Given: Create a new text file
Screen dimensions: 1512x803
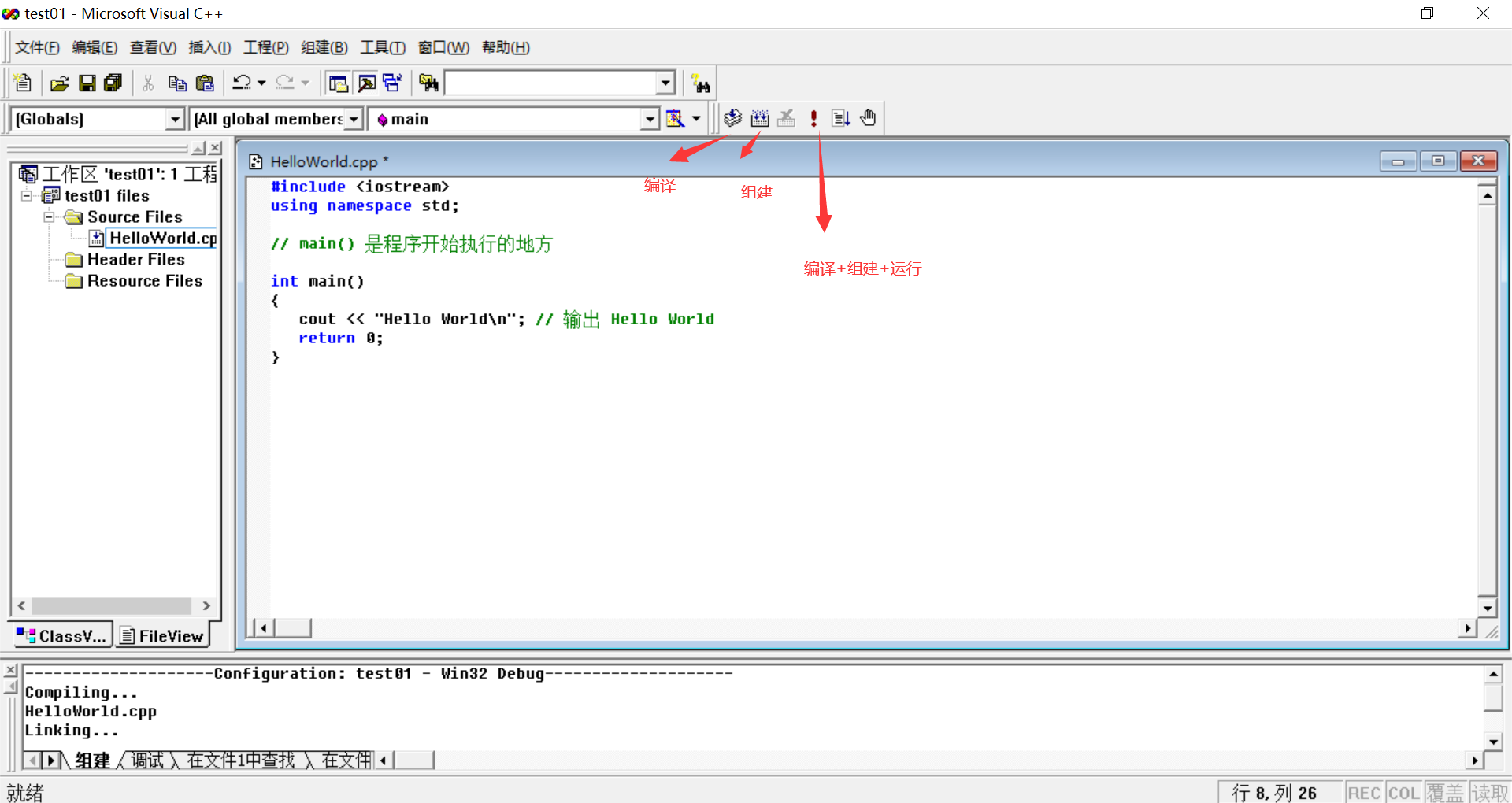Looking at the screenshot, I should click(x=22, y=83).
